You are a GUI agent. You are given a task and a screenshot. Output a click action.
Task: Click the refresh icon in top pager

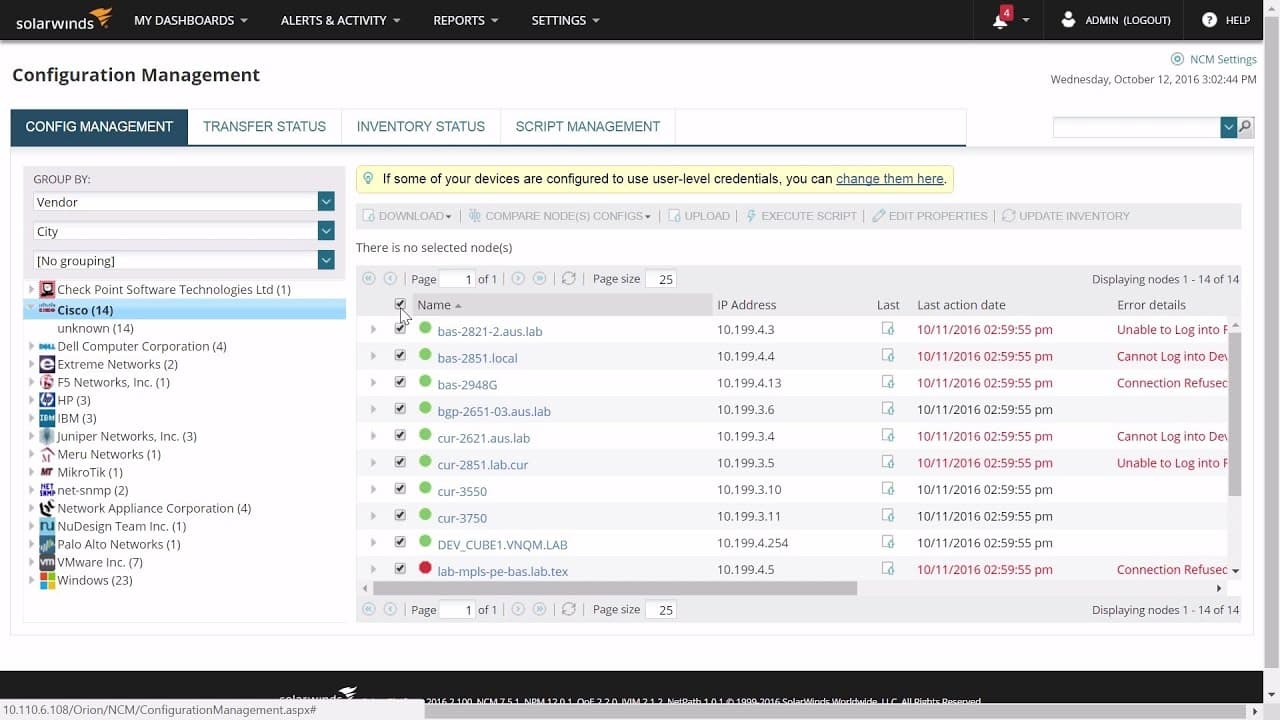click(569, 279)
